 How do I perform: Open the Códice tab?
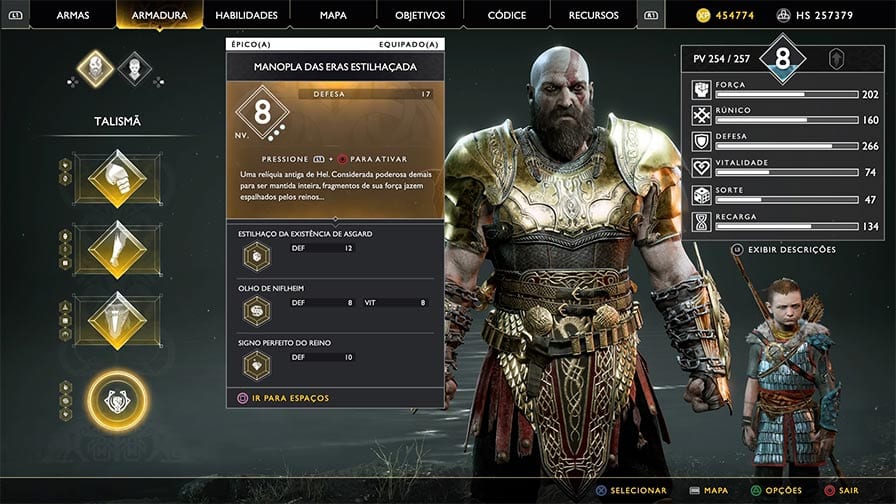(x=507, y=15)
